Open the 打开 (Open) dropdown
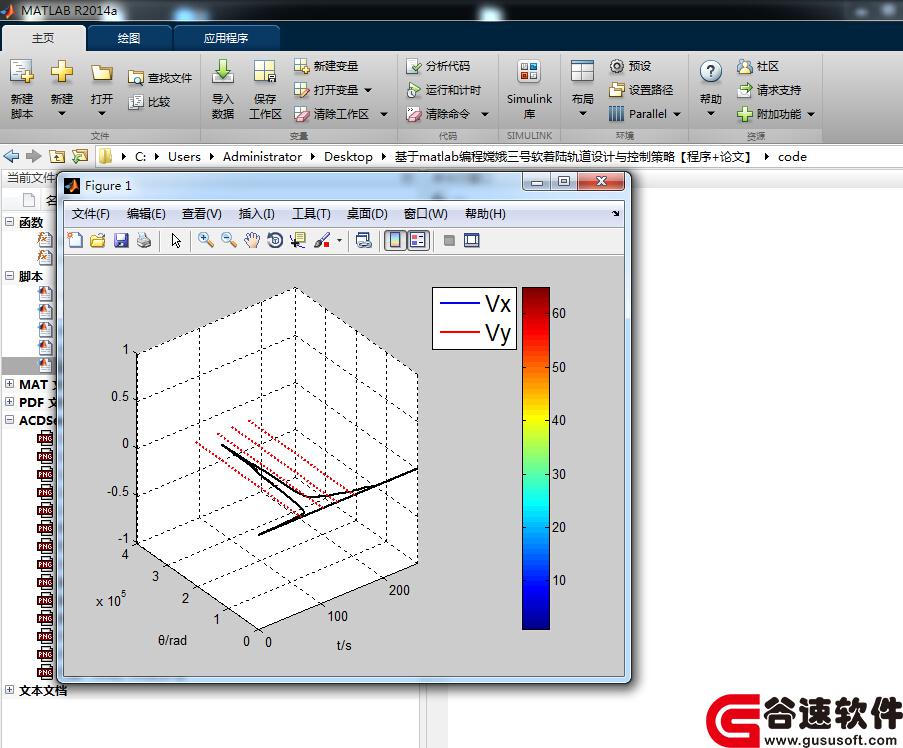The width and height of the screenshot is (903, 748). pos(101,113)
